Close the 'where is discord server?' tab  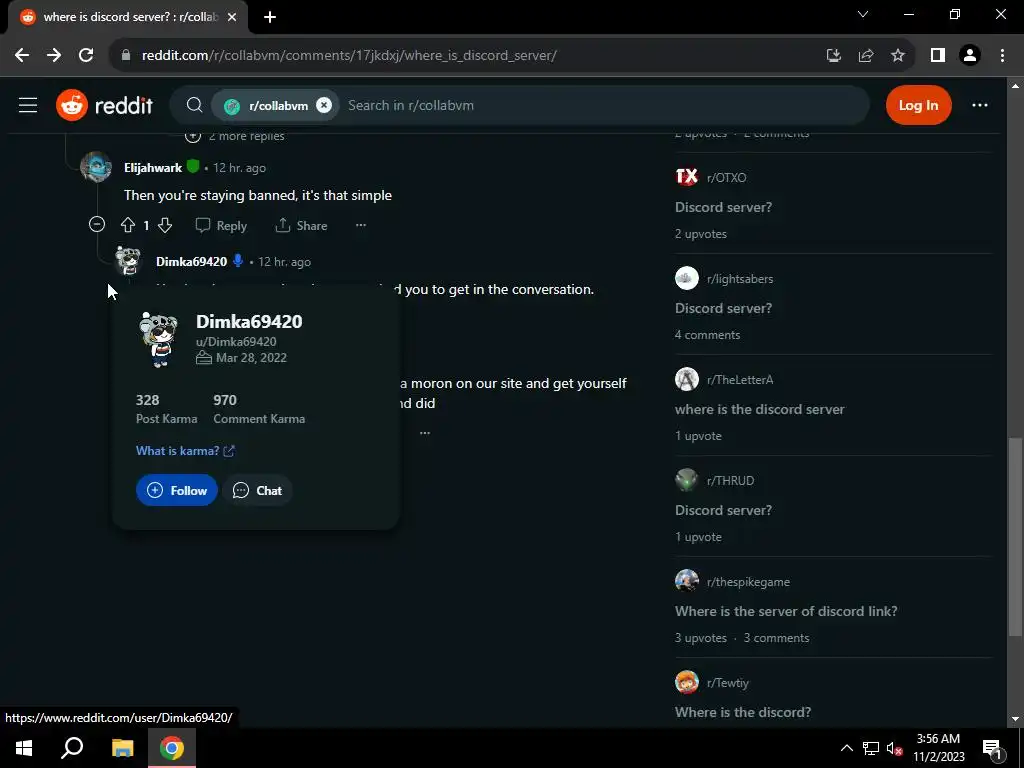(x=232, y=17)
